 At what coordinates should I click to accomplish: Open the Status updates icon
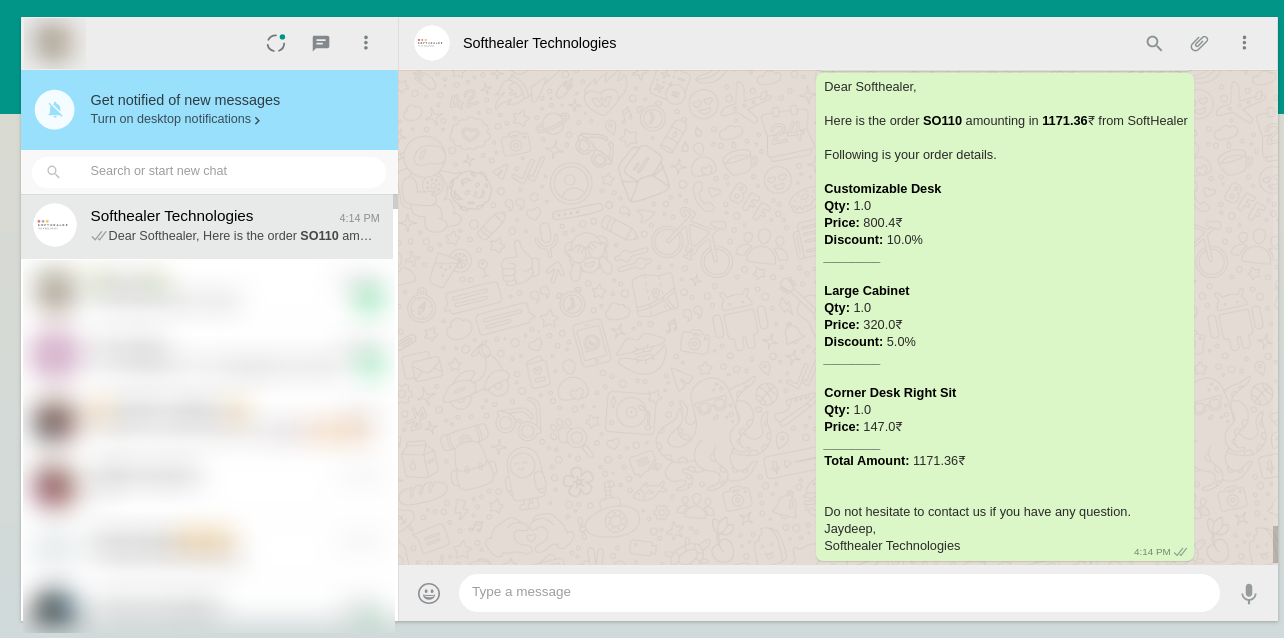coord(276,43)
